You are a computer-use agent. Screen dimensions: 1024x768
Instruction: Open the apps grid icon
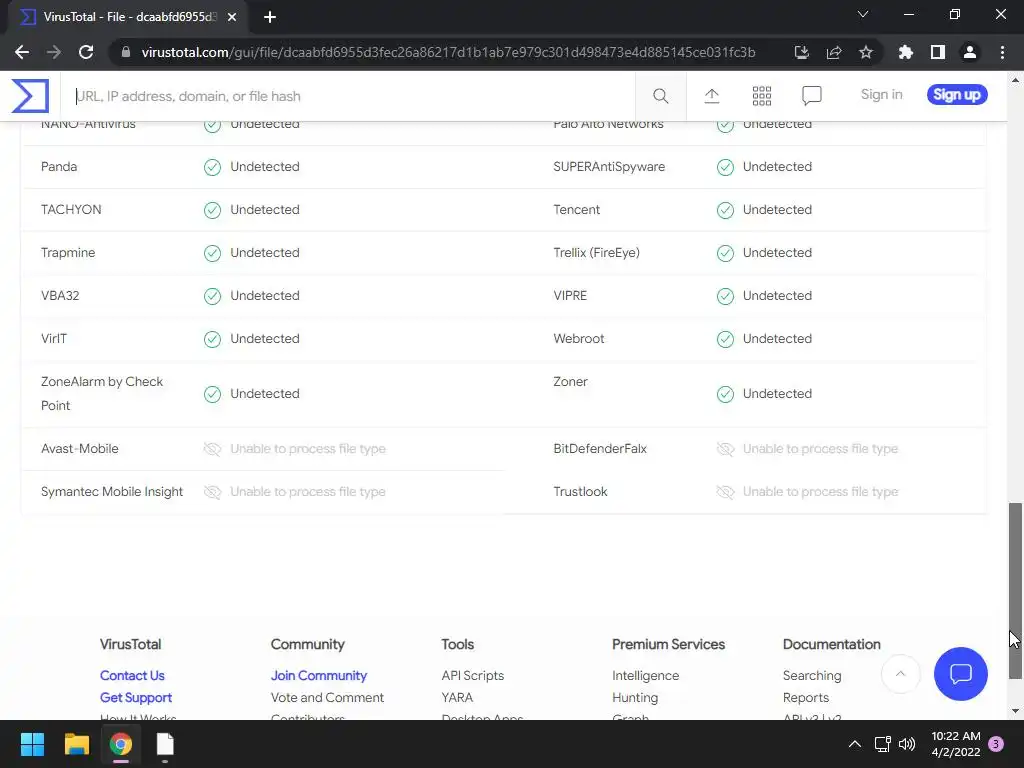(x=761, y=96)
